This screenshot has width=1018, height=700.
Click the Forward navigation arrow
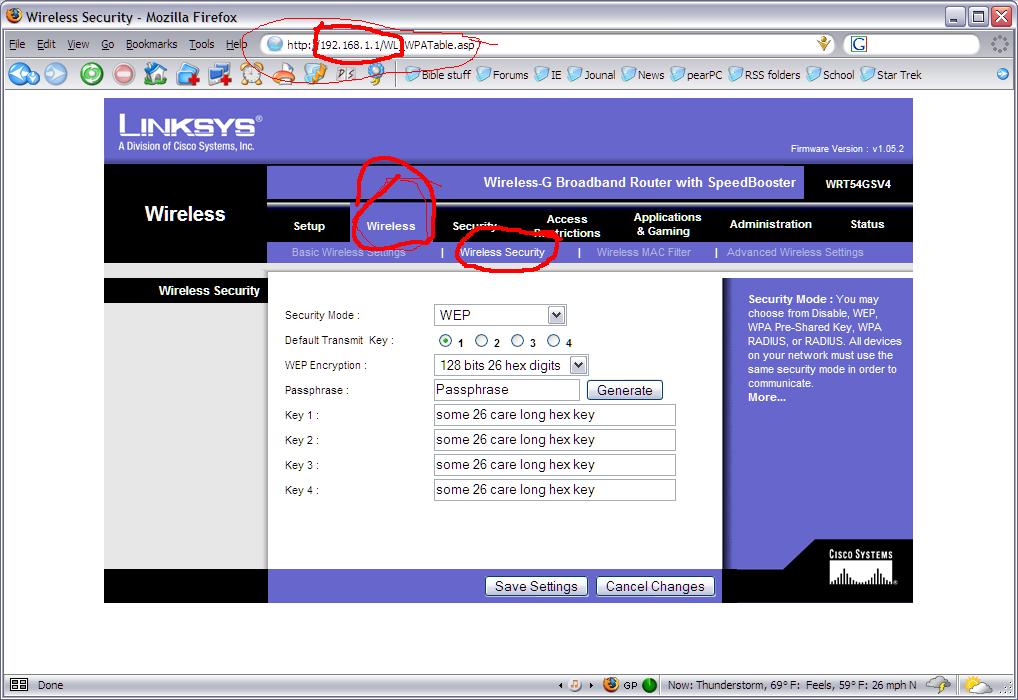click(56, 74)
